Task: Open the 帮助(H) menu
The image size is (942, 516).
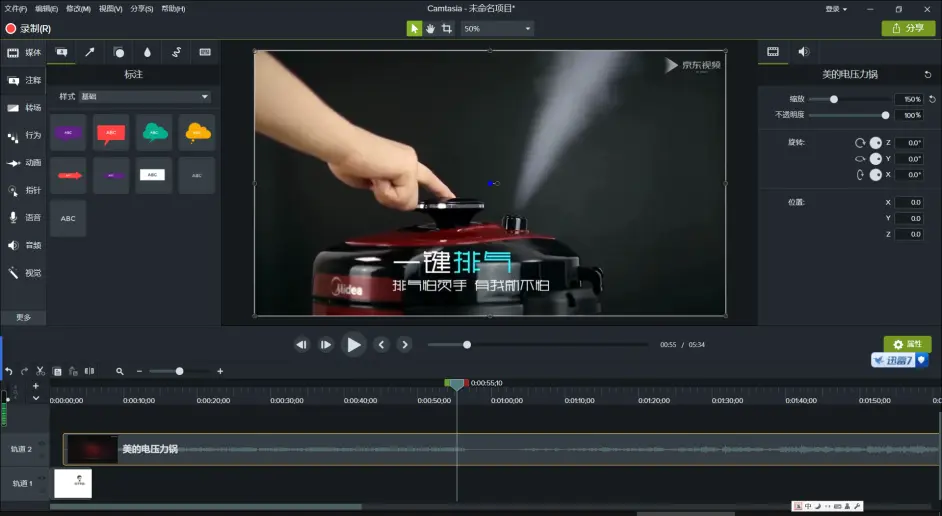Action: coord(174,8)
